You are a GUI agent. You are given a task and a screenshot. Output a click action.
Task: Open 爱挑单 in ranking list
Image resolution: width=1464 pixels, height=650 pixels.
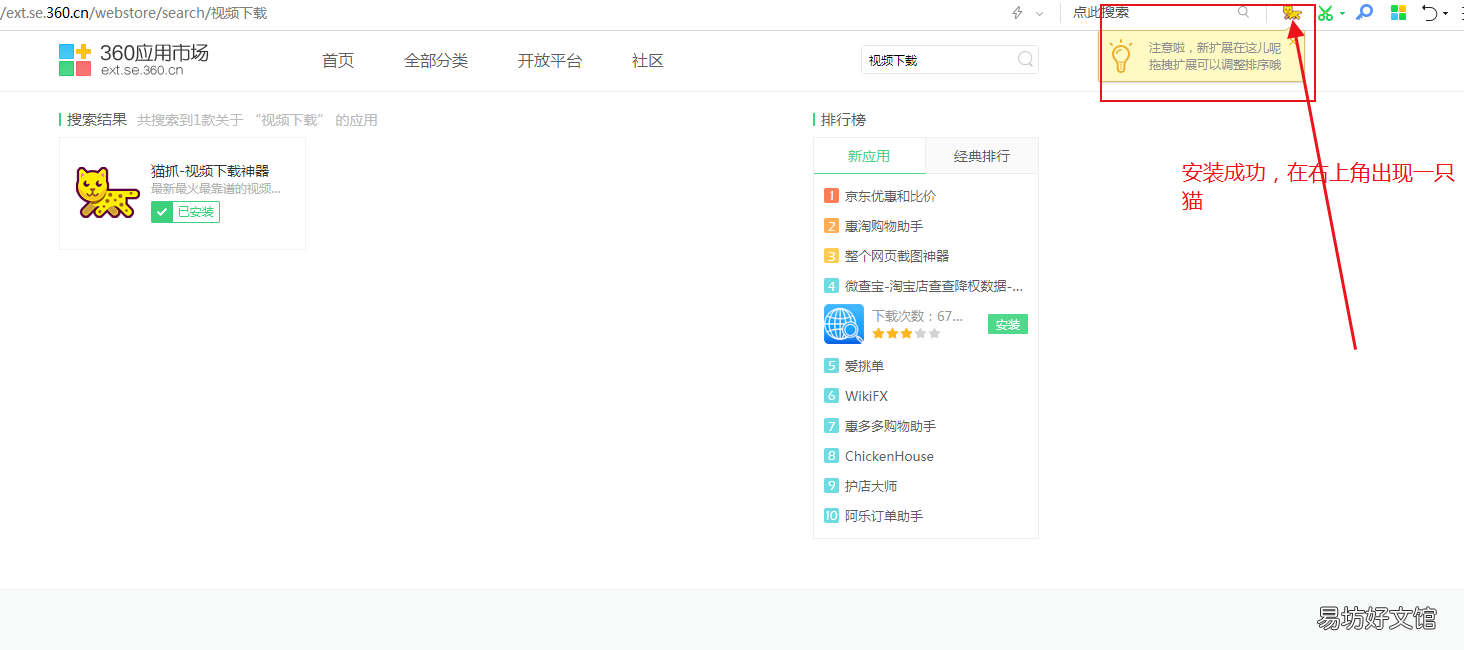pos(865,366)
